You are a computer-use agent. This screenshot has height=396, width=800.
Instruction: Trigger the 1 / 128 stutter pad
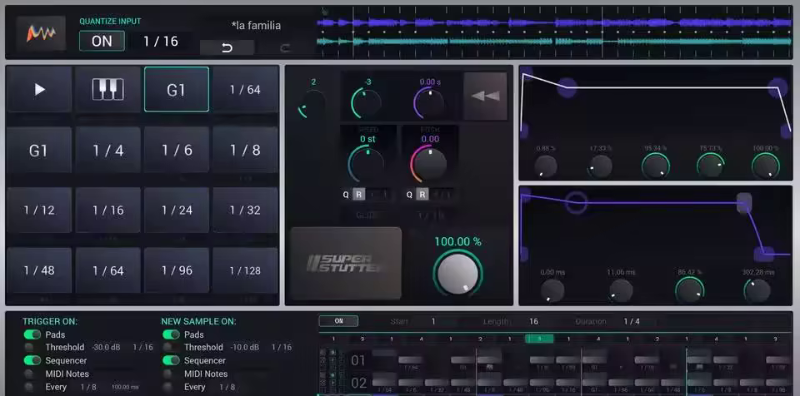coord(245,270)
